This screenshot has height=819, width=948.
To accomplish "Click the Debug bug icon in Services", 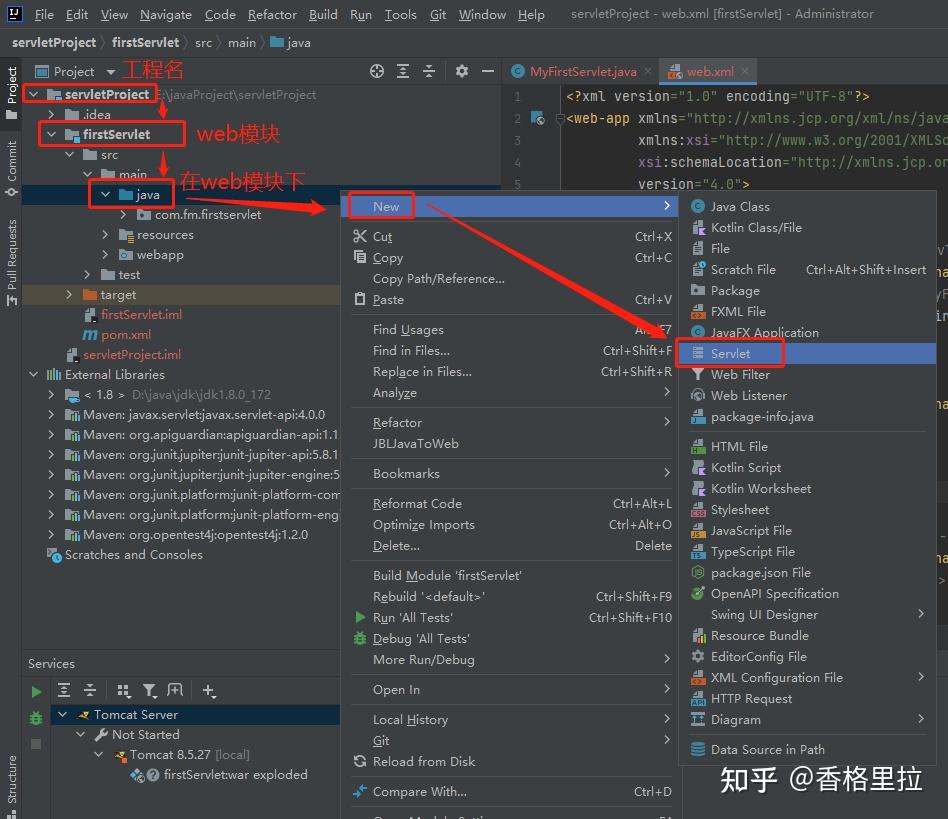I will pyautogui.click(x=36, y=718).
